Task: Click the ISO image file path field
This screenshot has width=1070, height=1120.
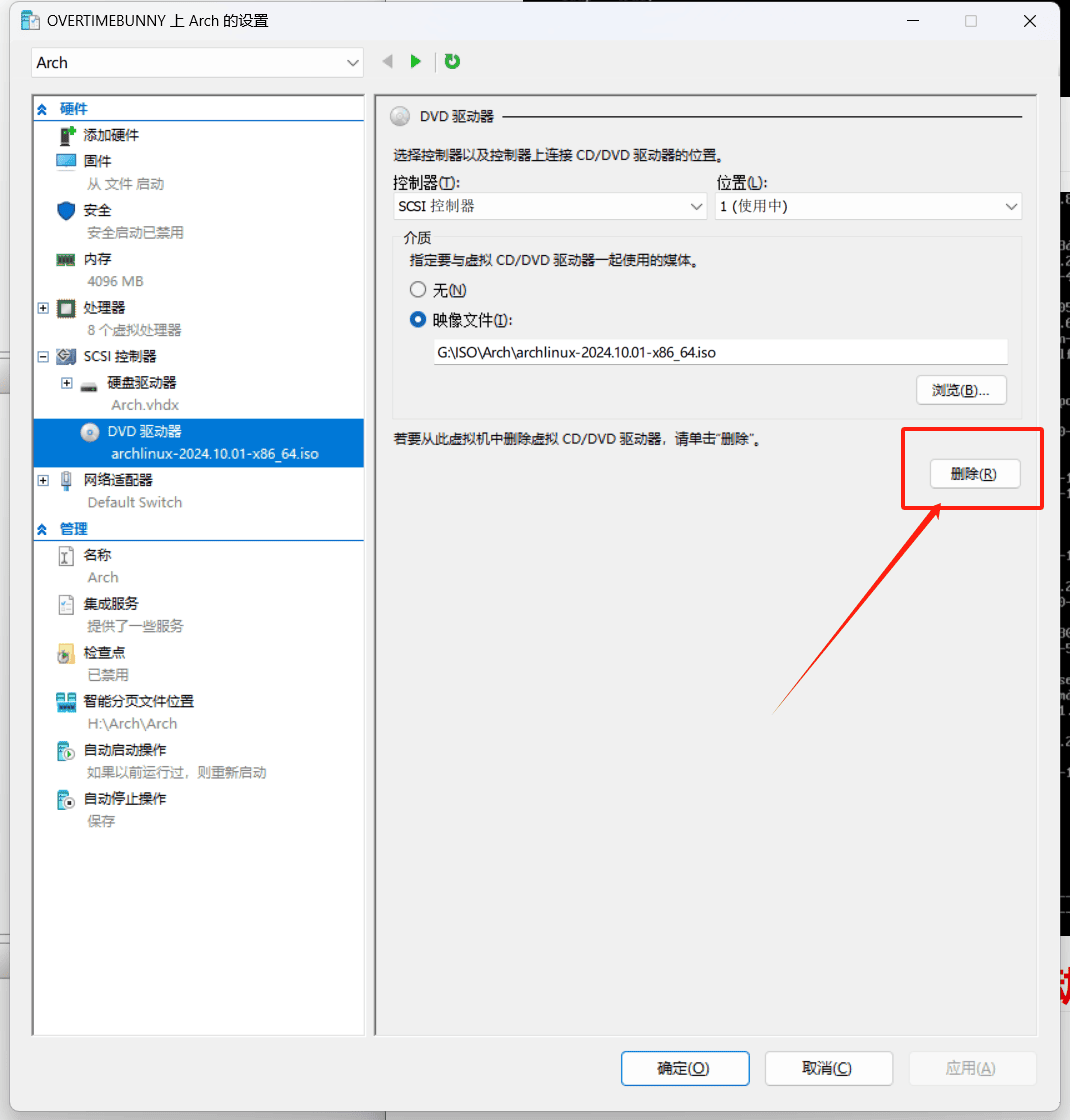Action: 720,353
